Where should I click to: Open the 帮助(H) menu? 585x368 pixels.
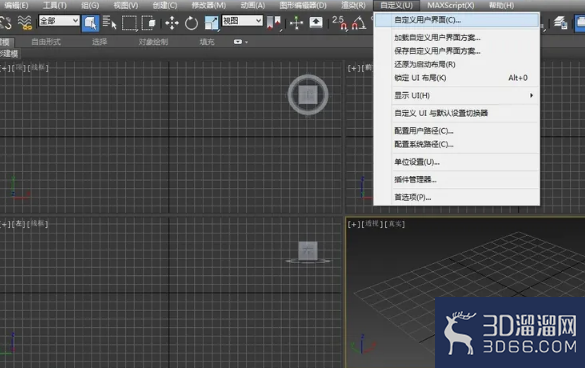click(x=501, y=5)
